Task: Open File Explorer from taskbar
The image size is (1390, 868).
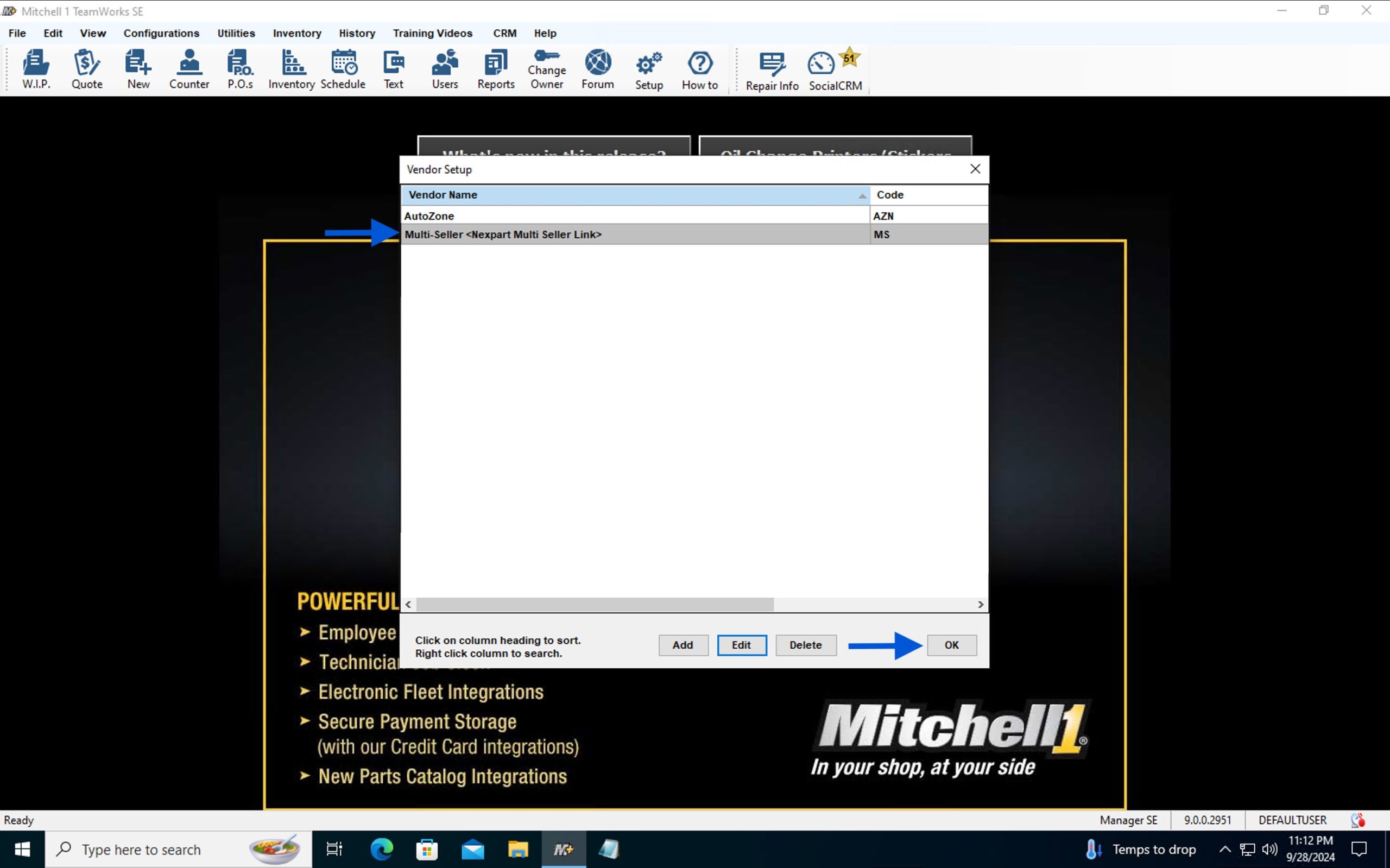Action: (x=518, y=849)
